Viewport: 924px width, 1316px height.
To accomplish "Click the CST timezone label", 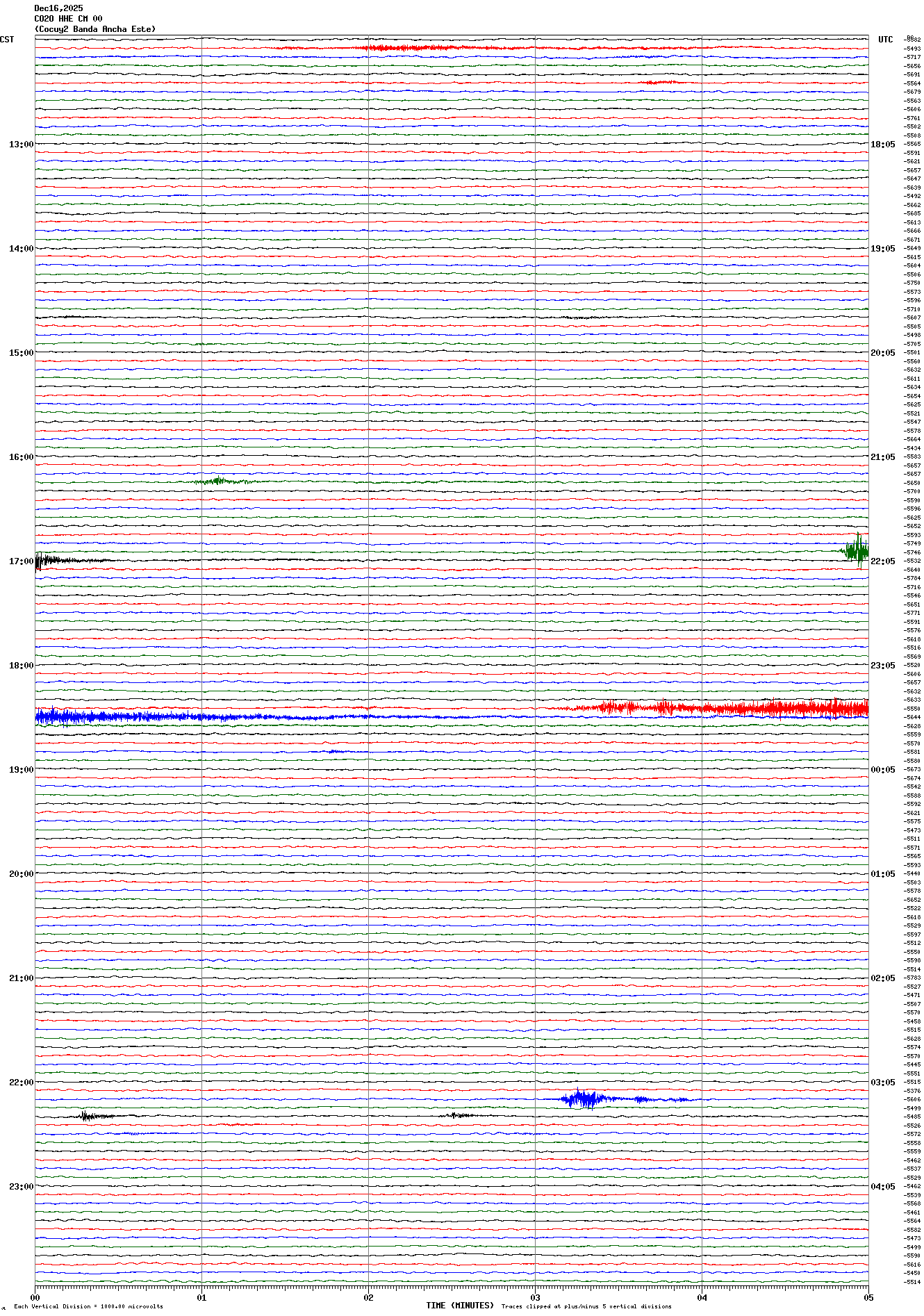I will coord(7,40).
